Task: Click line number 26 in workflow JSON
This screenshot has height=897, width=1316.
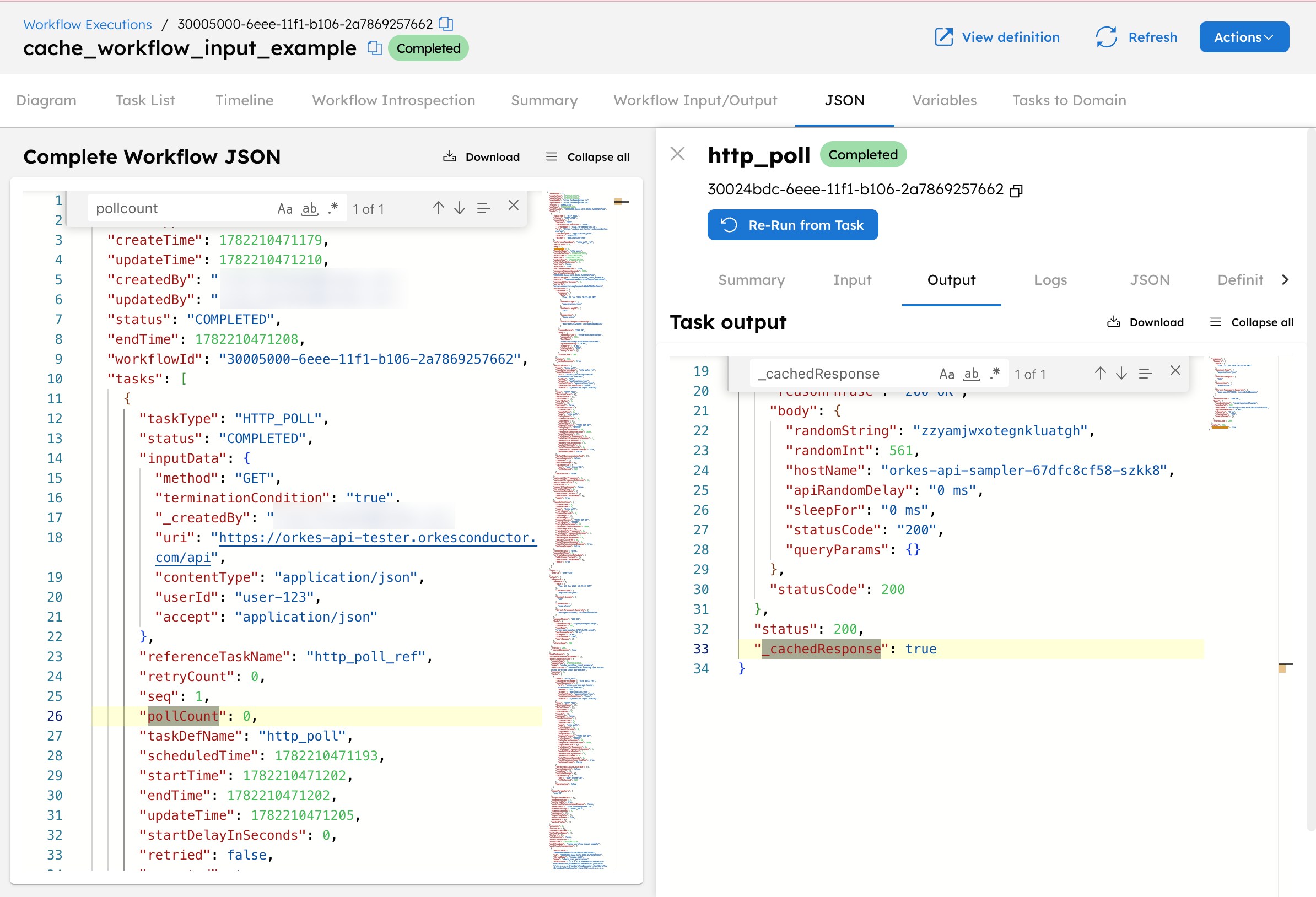Action: (x=55, y=716)
